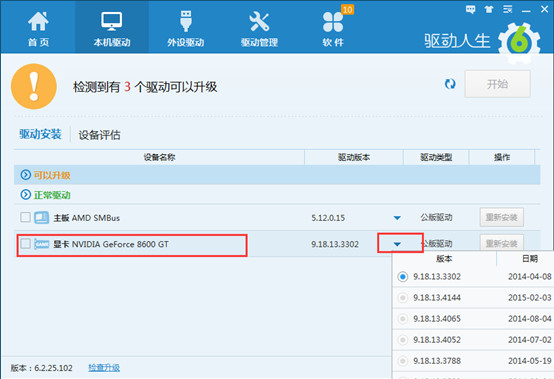This screenshot has width=554, height=379.
Task: Open 软件 clover icon with badge
Action: pyautogui.click(x=333, y=21)
